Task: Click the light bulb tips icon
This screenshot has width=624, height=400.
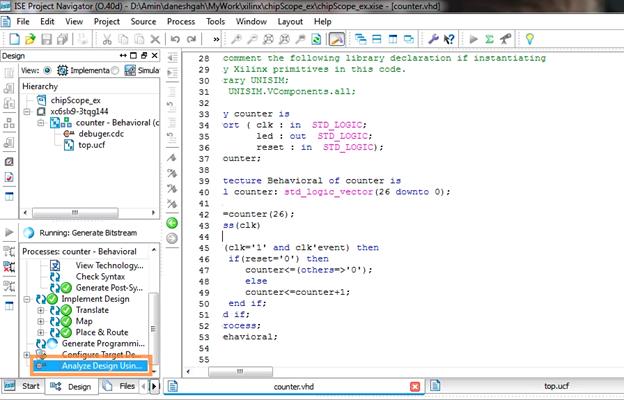Action: 529,39
